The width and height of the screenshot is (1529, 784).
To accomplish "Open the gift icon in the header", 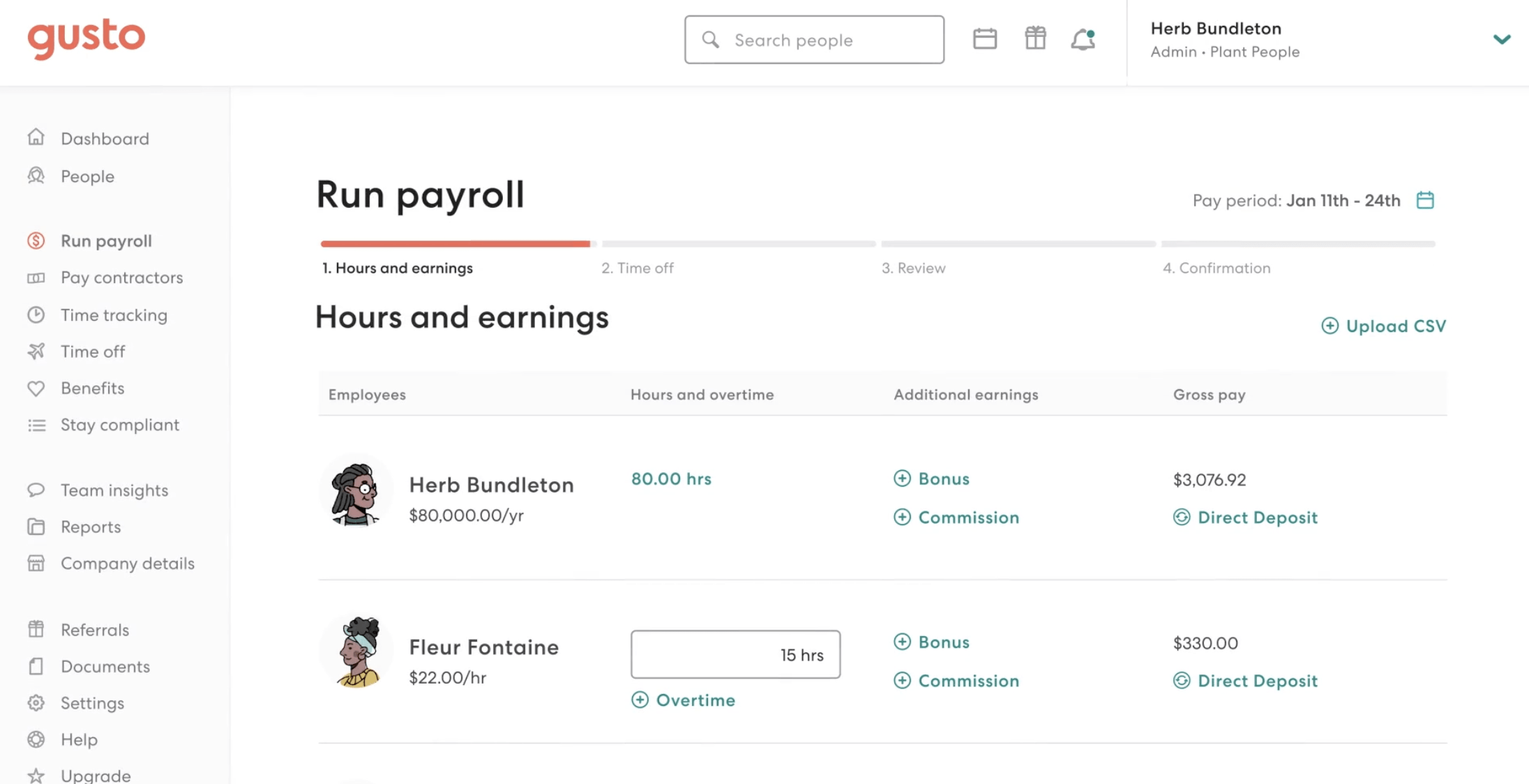I will click(x=1035, y=38).
